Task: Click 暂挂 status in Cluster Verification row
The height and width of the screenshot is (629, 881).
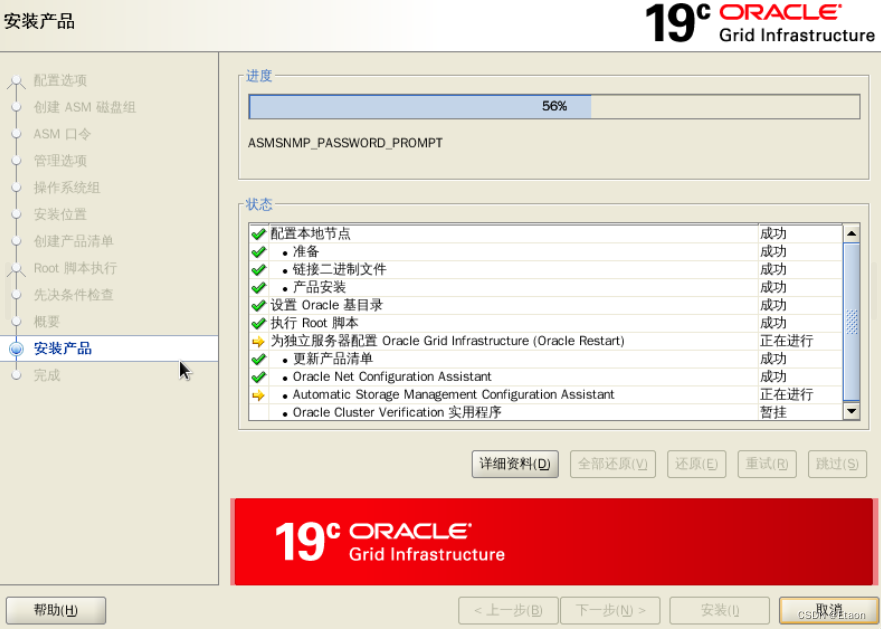Action: (773, 413)
